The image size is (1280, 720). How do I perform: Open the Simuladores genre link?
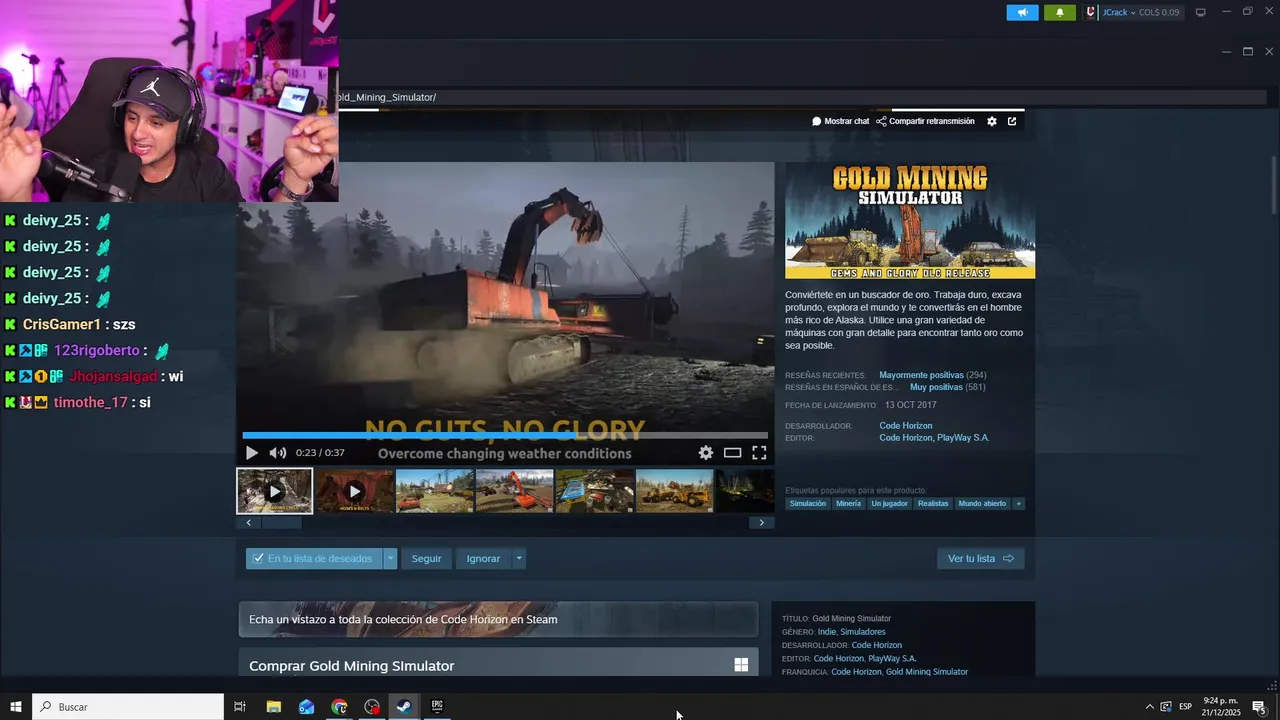[x=863, y=632]
